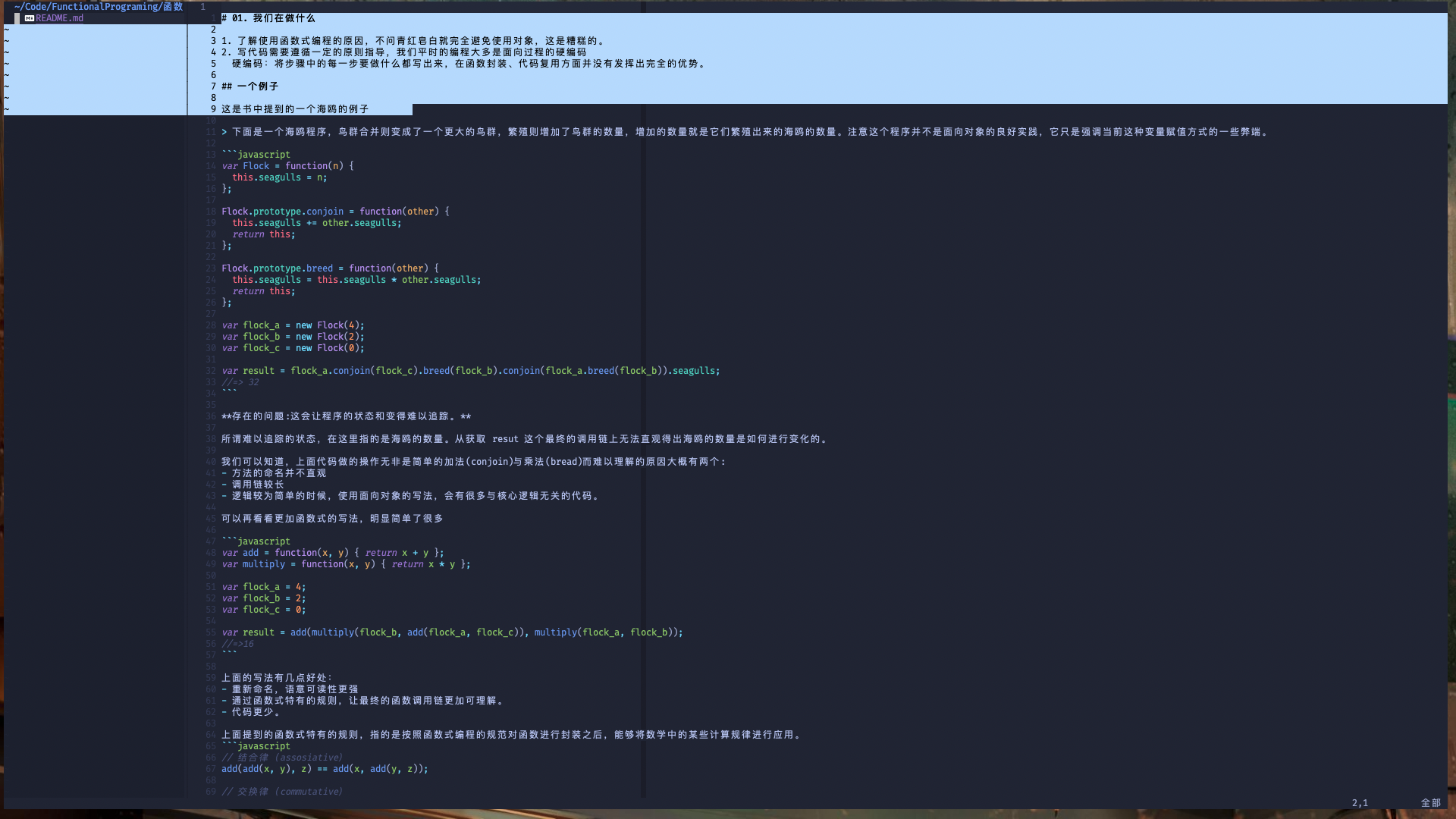The height and width of the screenshot is (819, 1456).
Task: Click the 'var result = flock_a.conjoin' line
Action: [x=471, y=371]
